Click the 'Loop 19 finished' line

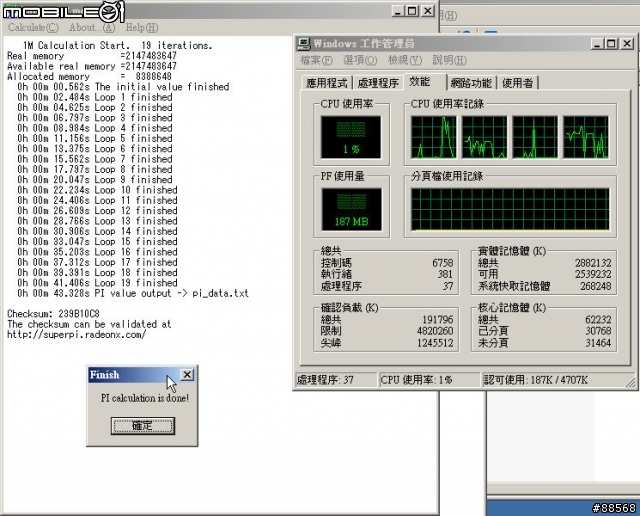(x=97, y=283)
